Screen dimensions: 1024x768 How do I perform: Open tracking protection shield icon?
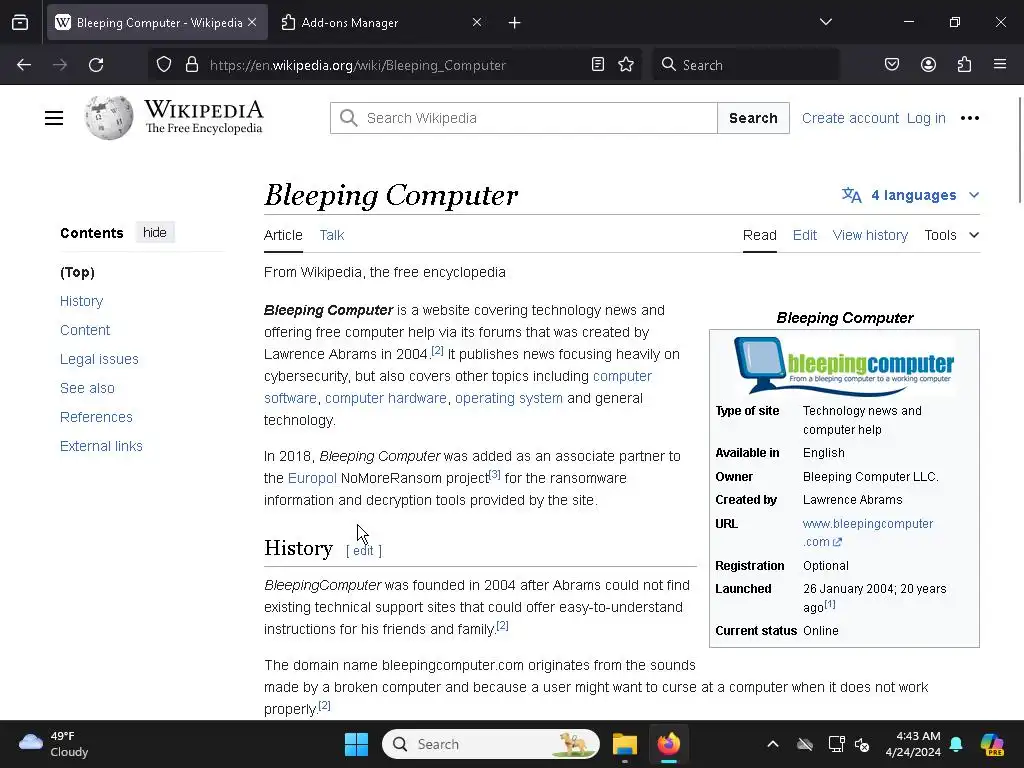point(164,65)
